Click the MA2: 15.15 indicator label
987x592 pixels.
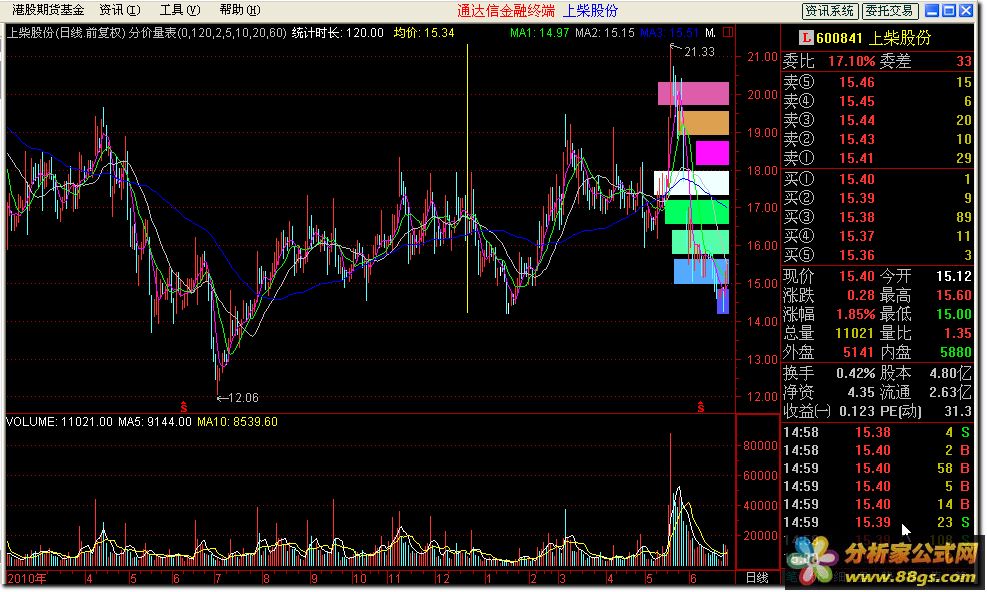tap(604, 33)
